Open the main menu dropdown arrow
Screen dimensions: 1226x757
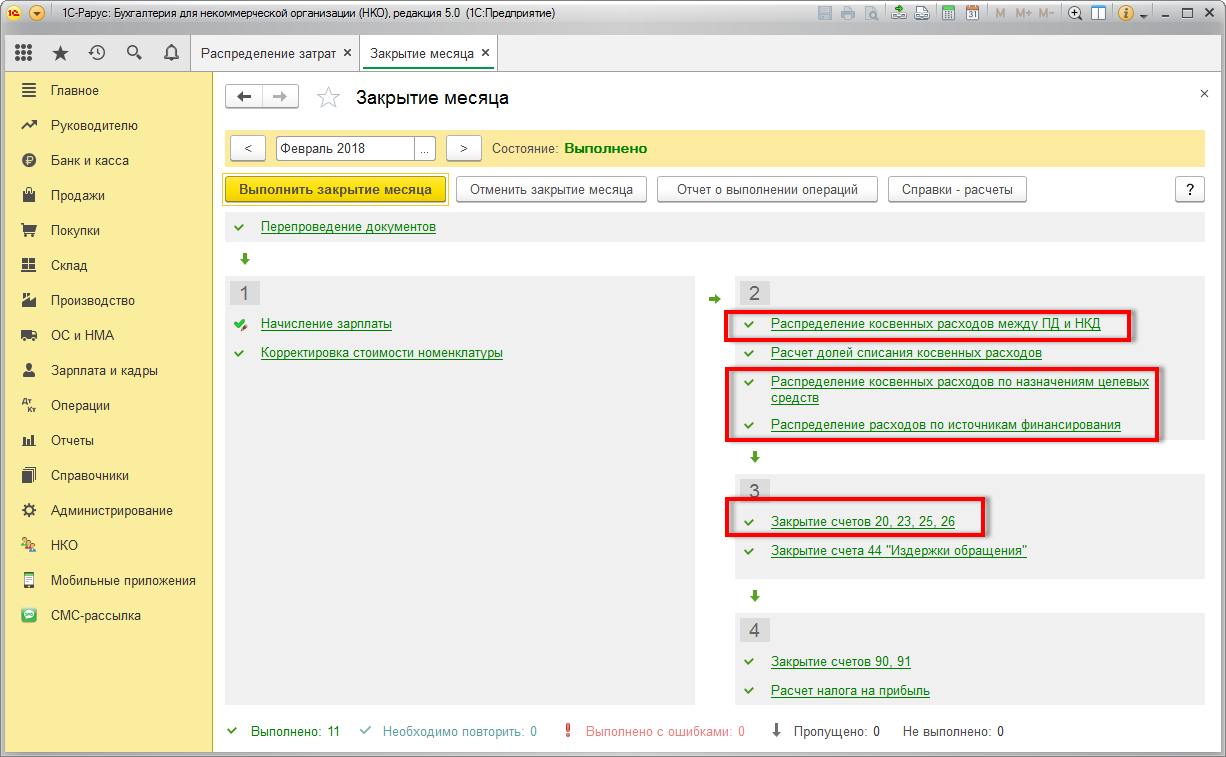(x=37, y=14)
